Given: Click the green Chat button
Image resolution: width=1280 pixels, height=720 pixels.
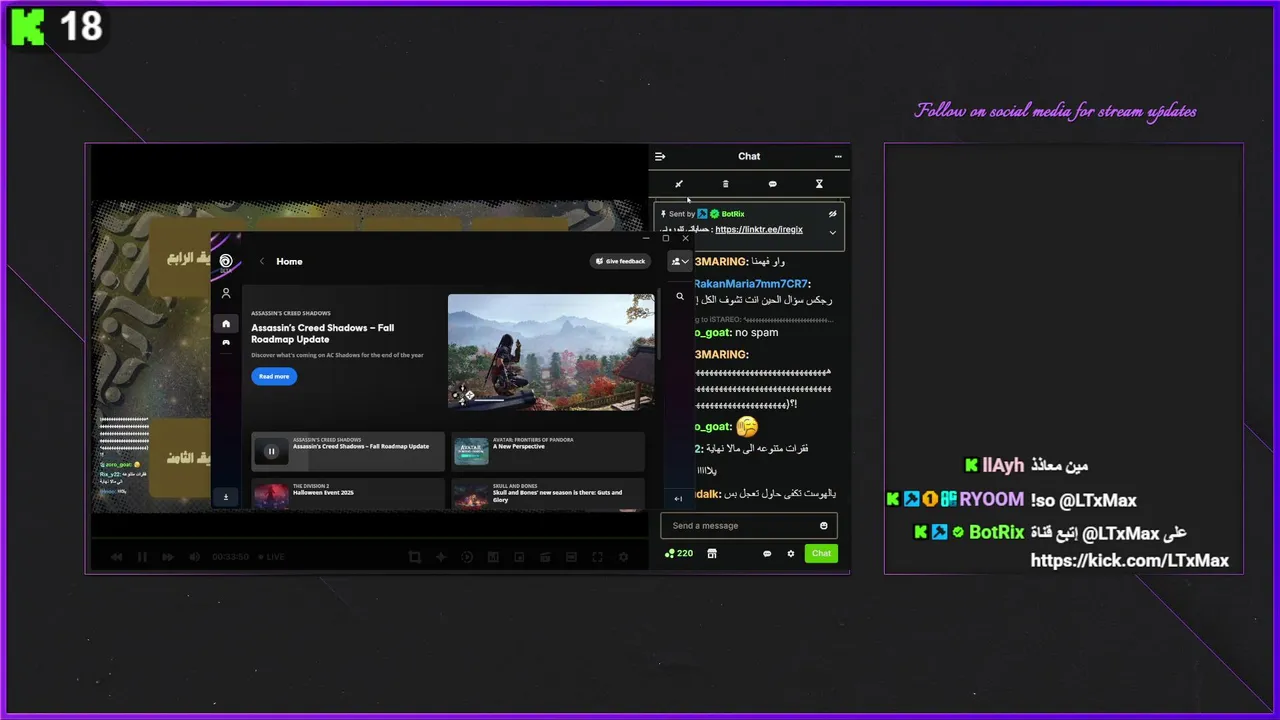Looking at the screenshot, I should pyautogui.click(x=821, y=553).
